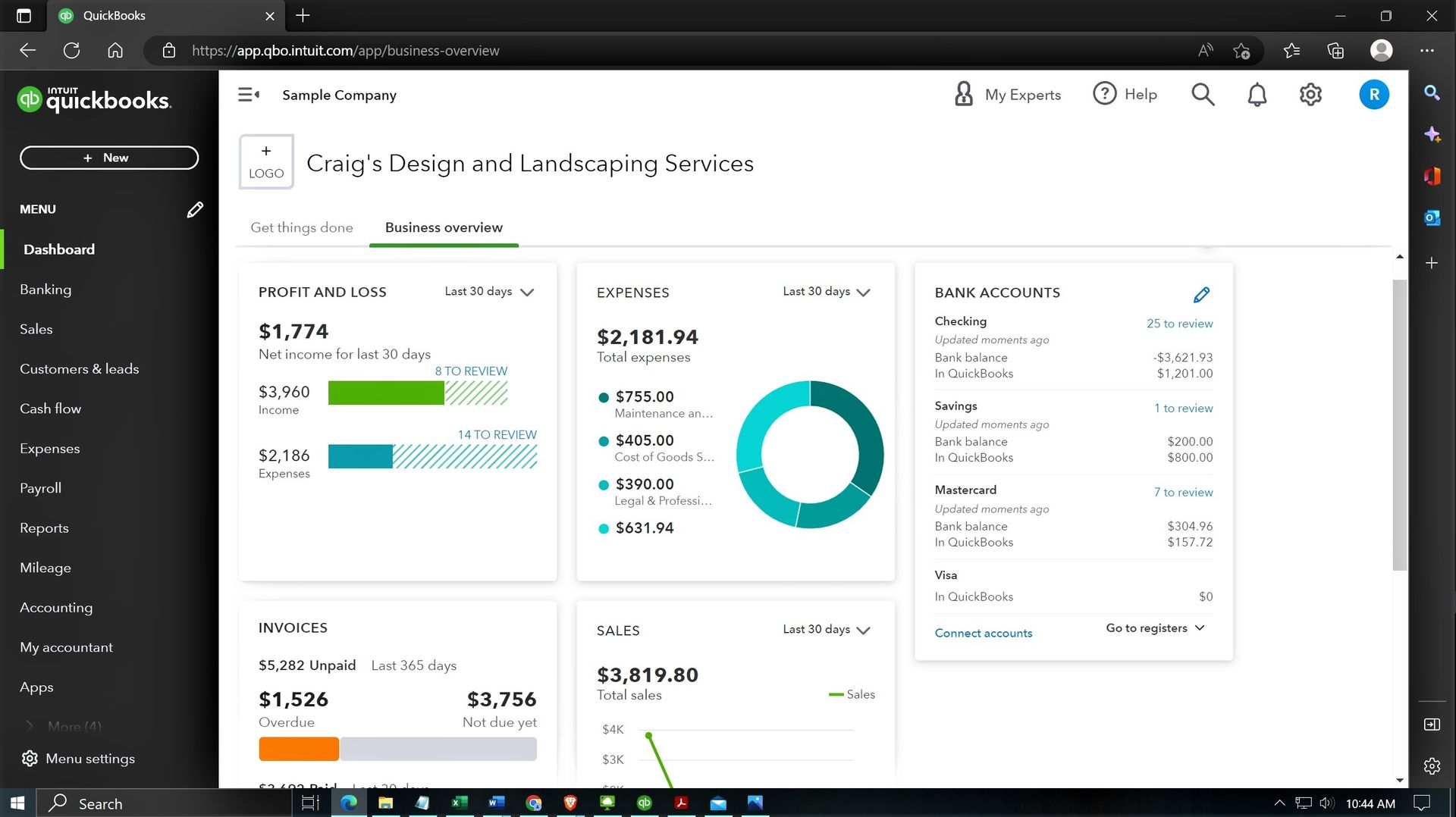The height and width of the screenshot is (817, 1456).
Task: Open the notifications bell
Action: [x=1257, y=94]
